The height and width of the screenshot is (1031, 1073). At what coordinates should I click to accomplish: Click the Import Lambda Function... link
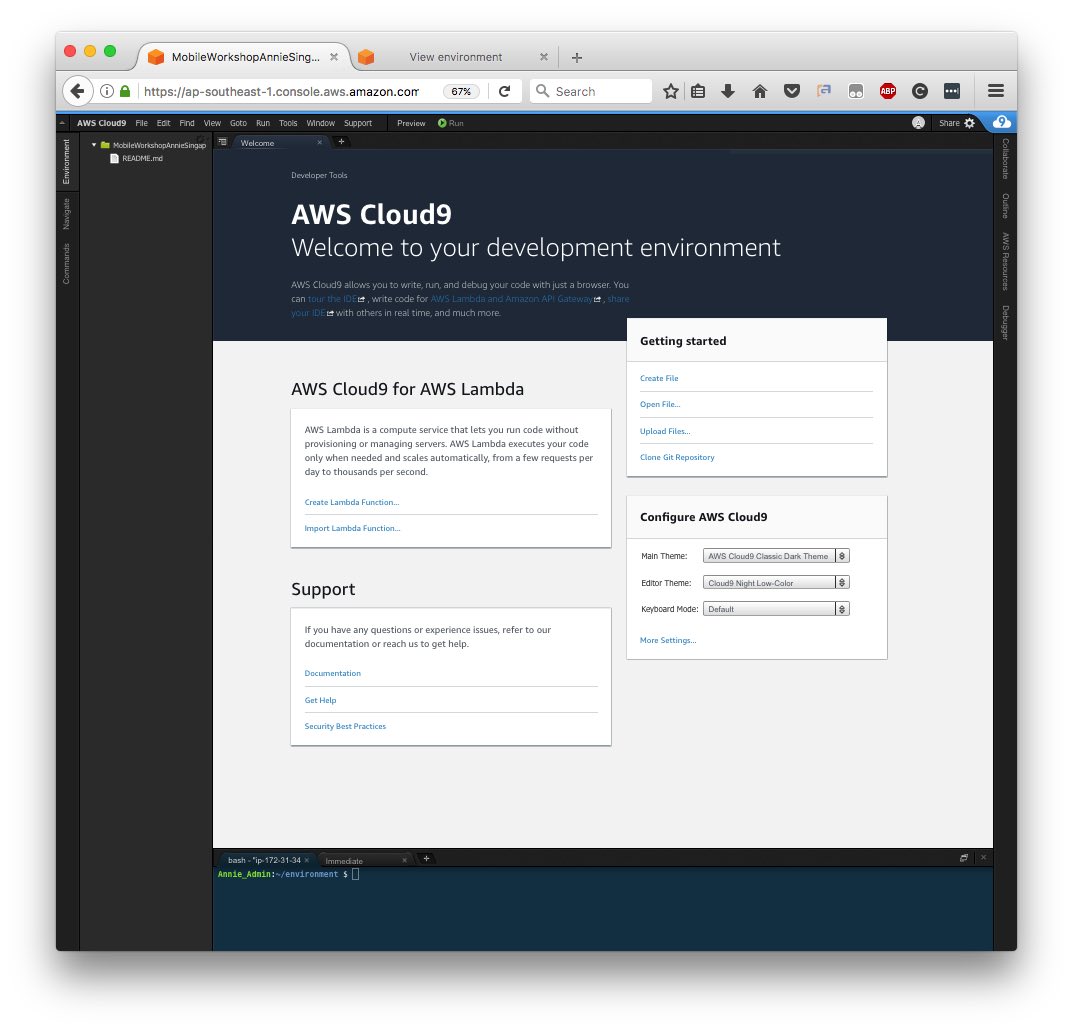[x=352, y=528]
